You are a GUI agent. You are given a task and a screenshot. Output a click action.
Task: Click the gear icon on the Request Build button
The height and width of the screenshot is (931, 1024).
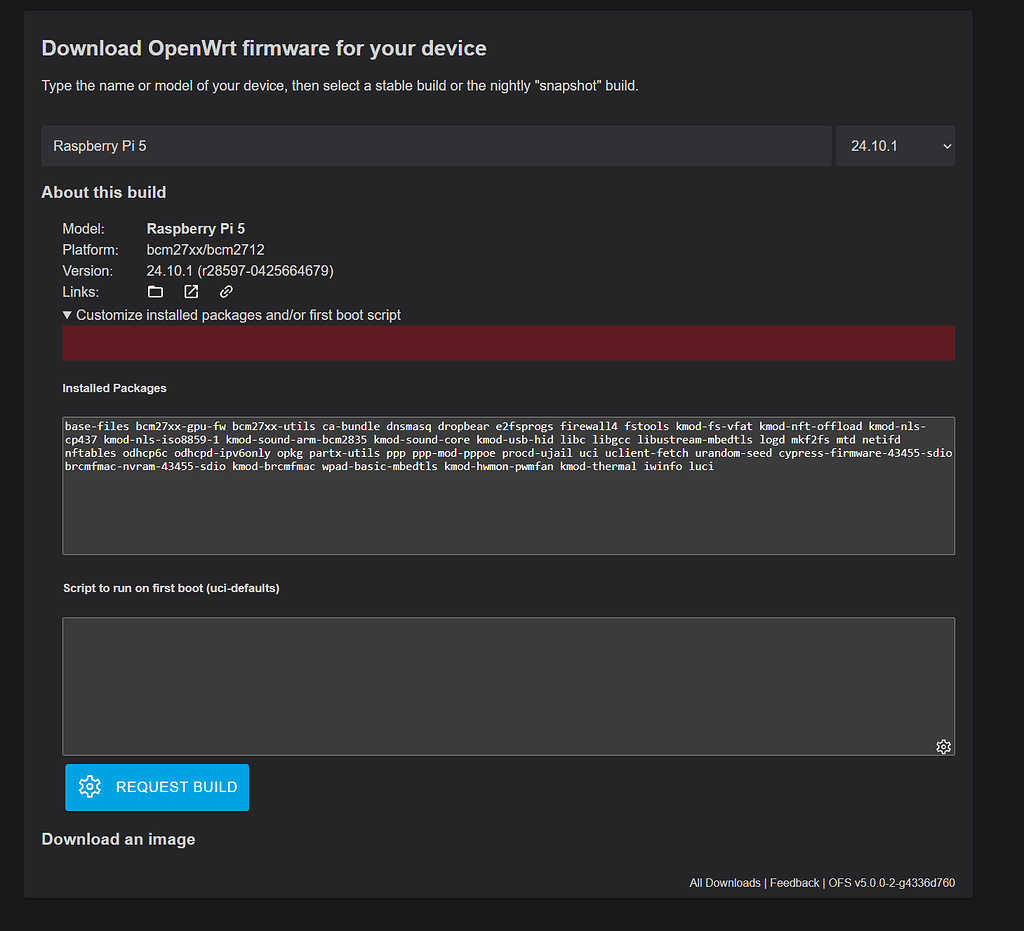click(90, 787)
